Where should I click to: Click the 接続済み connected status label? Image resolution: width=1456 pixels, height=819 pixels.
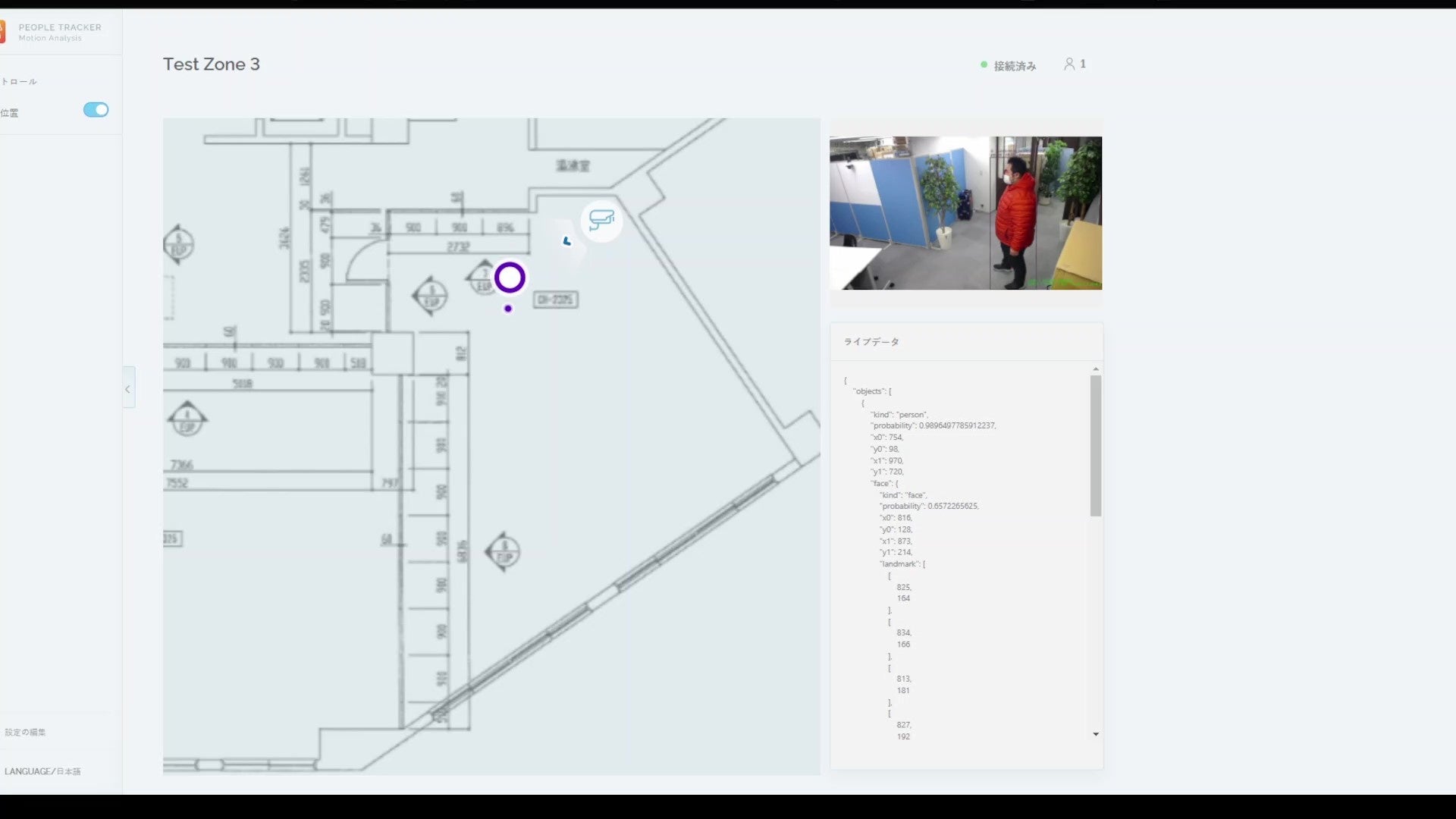click(x=1015, y=66)
